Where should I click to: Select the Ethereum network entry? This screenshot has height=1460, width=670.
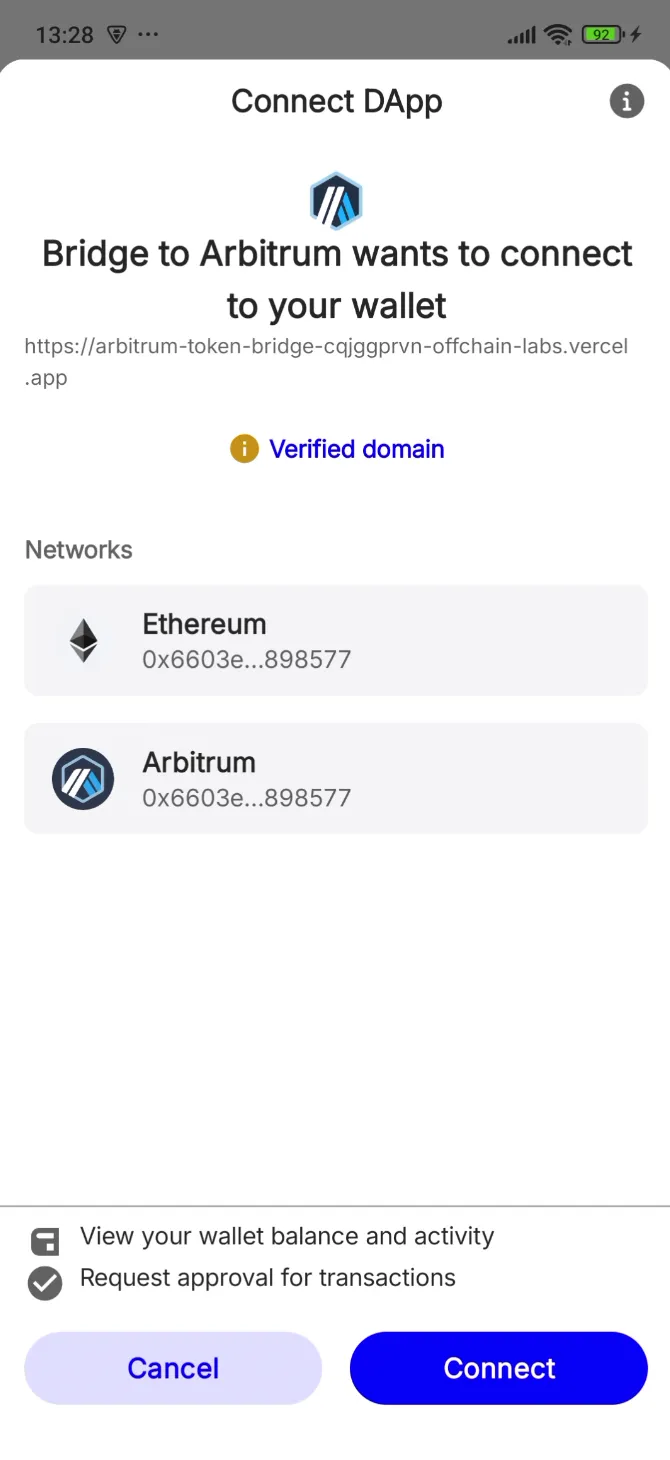click(x=336, y=639)
